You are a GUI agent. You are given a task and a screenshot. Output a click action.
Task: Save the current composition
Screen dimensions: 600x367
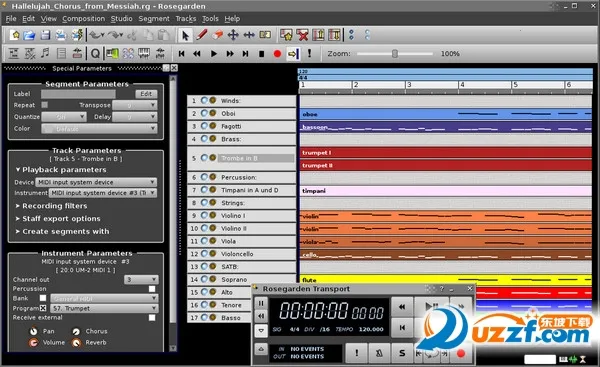pos(45,35)
